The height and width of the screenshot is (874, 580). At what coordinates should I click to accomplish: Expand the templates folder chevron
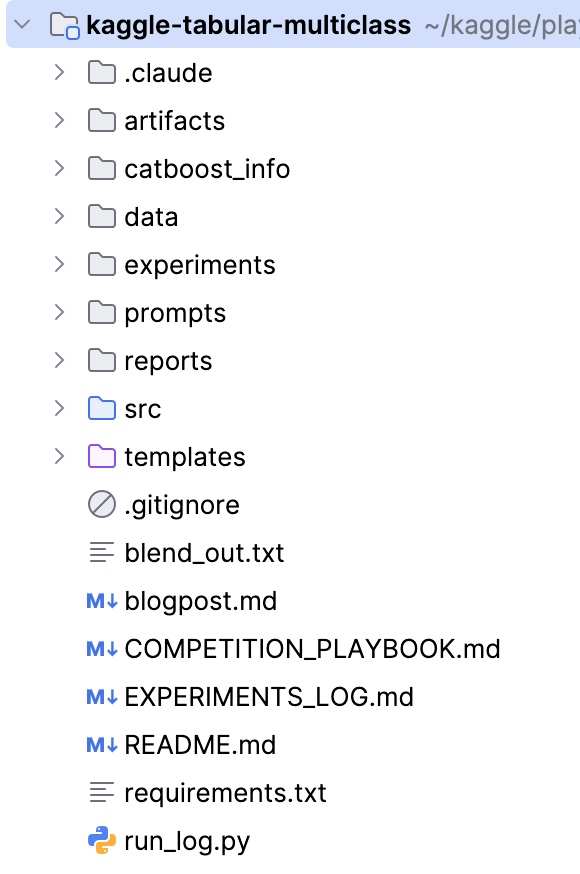click(59, 457)
